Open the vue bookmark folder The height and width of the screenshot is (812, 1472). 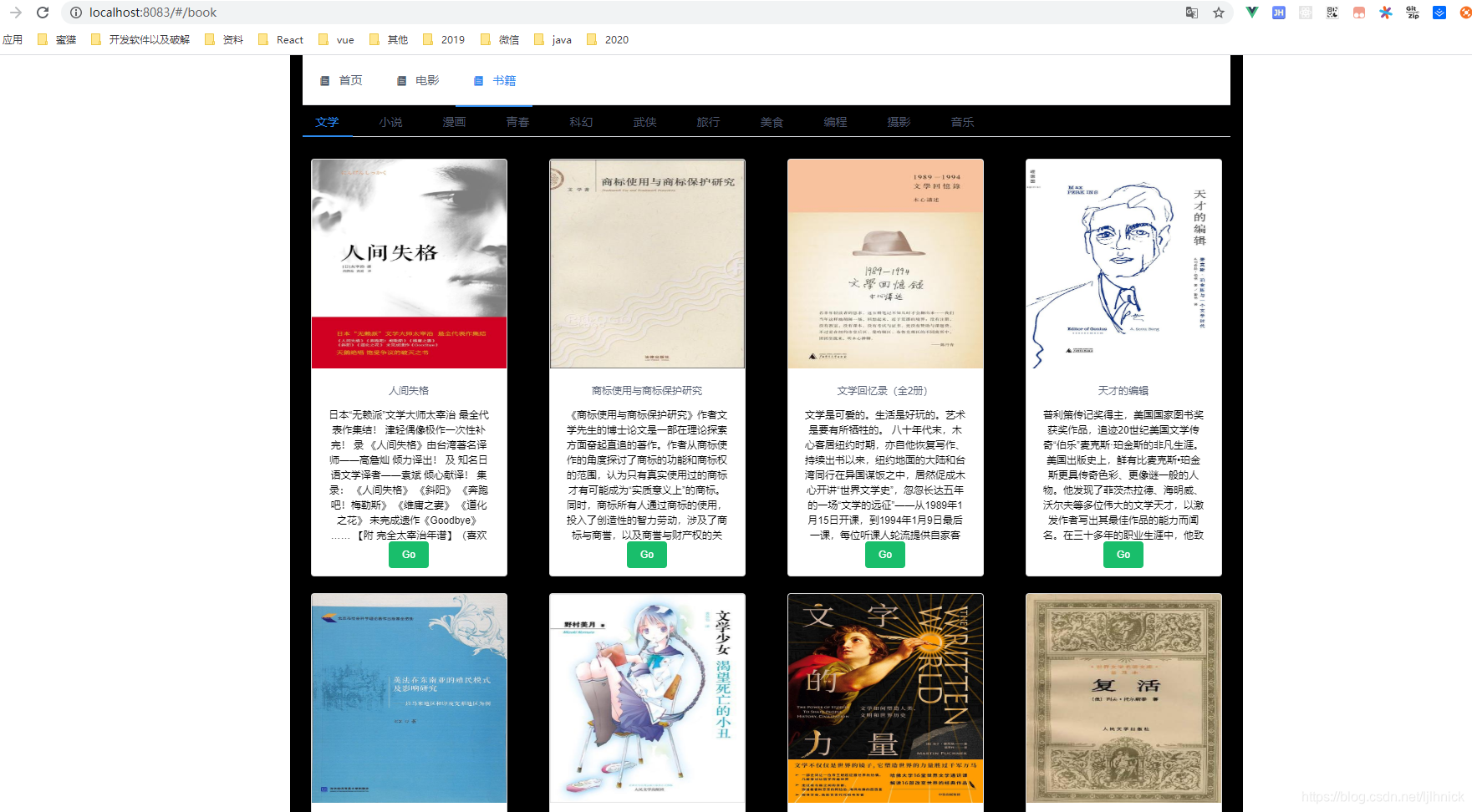click(336, 39)
